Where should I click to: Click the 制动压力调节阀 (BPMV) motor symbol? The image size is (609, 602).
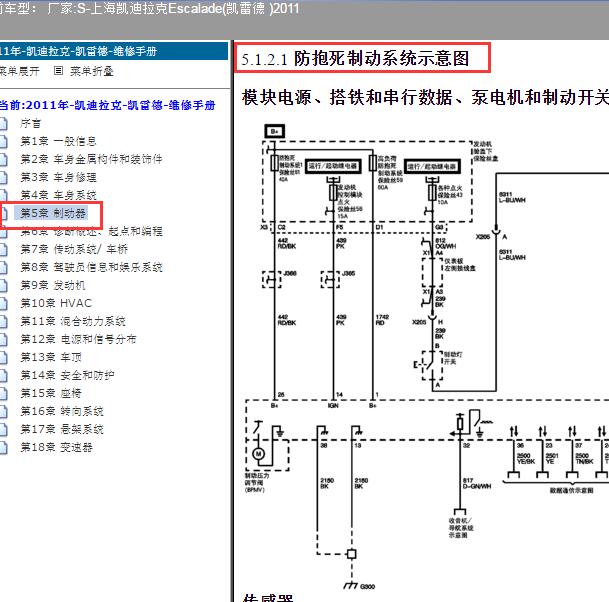point(258,454)
